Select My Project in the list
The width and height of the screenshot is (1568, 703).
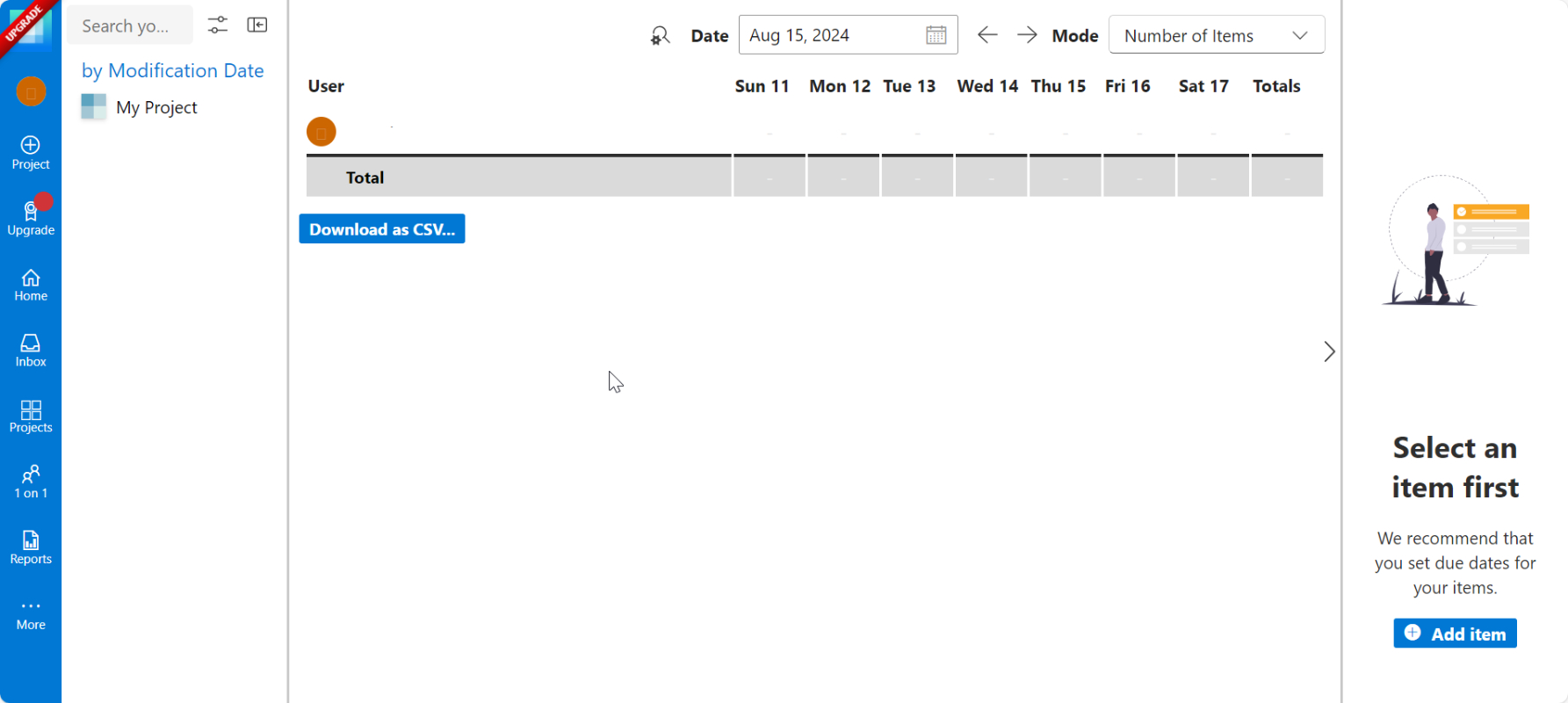[x=156, y=107]
